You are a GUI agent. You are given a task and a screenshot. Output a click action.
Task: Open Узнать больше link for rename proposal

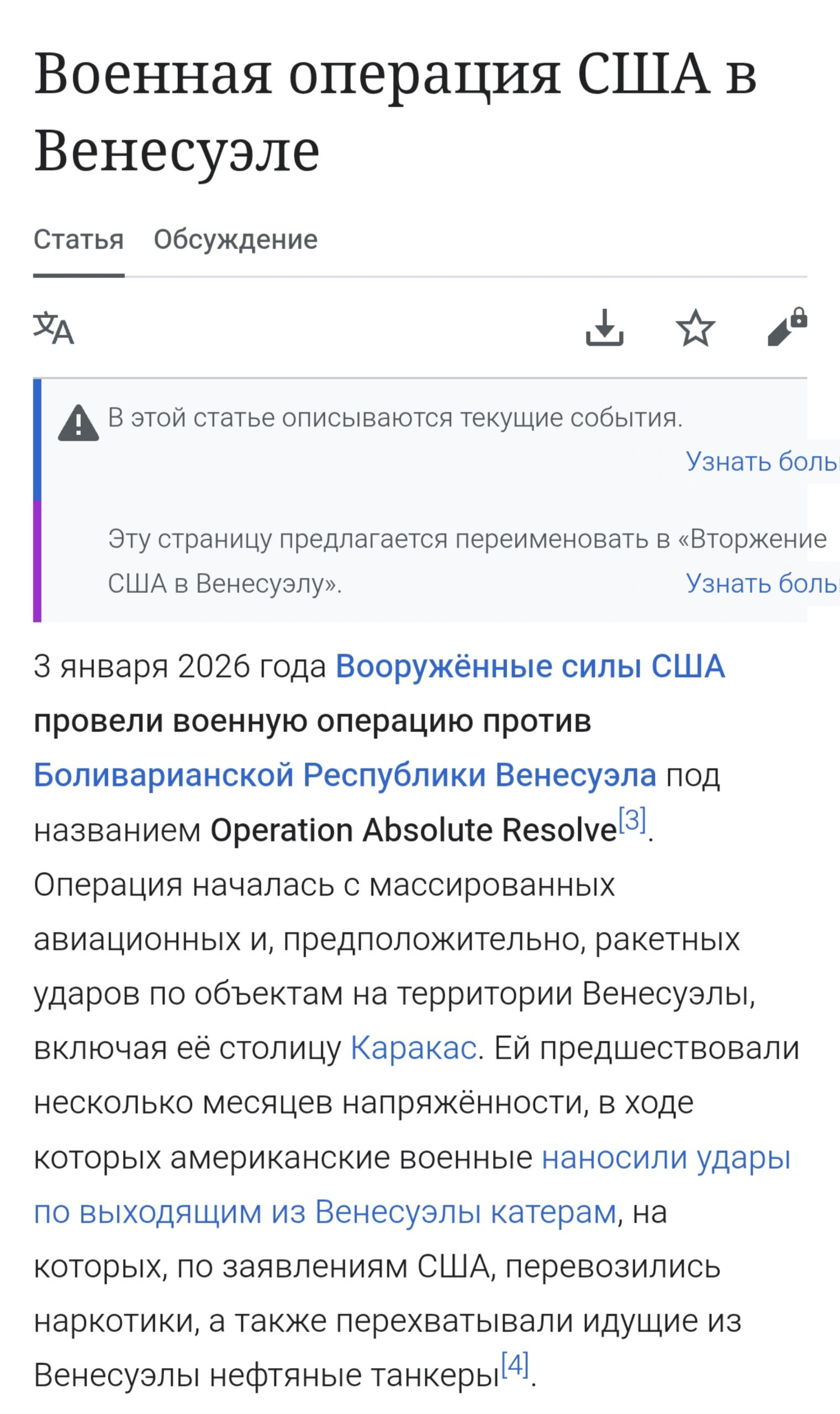pos(762,583)
